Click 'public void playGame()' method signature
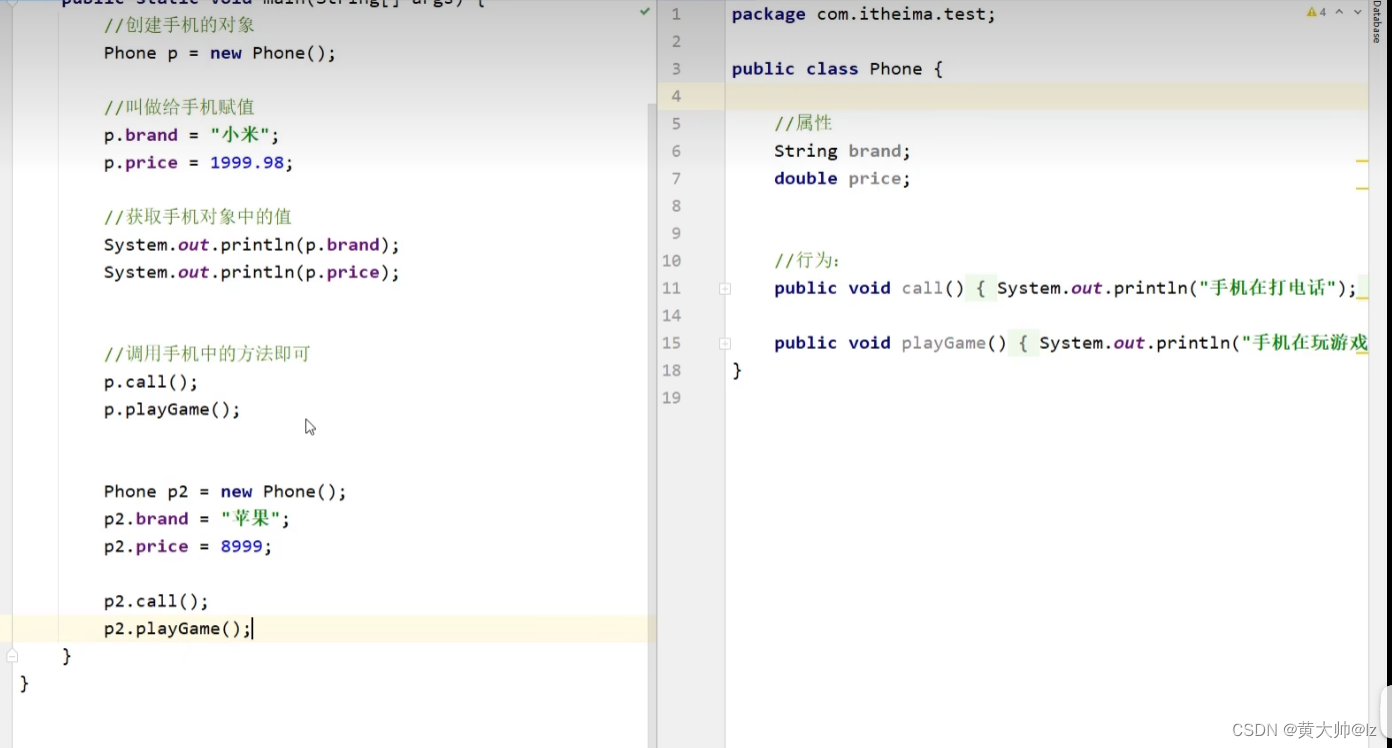This screenshot has height=748, width=1392. coord(890,343)
